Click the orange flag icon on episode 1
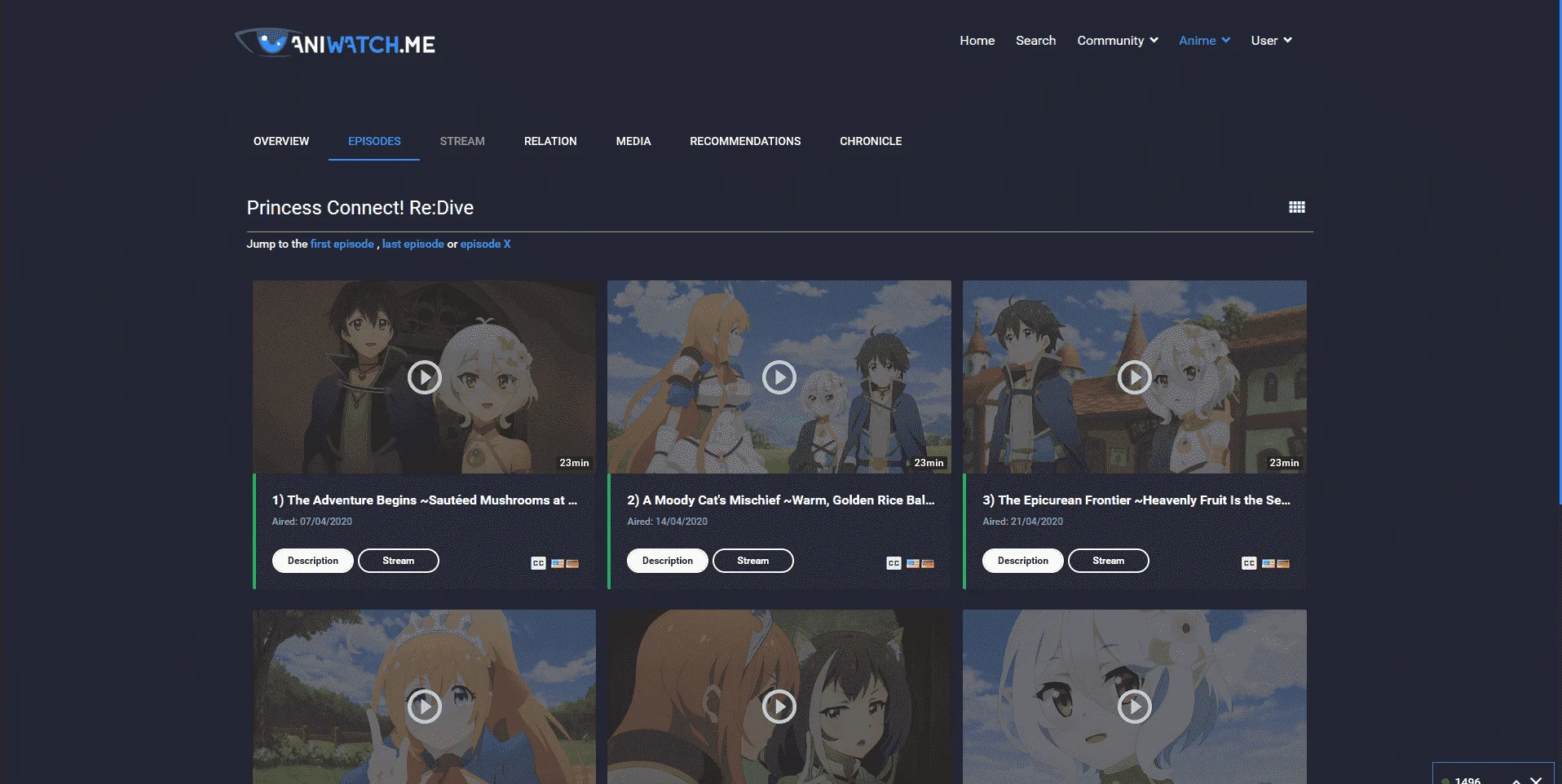1562x784 pixels. pyautogui.click(x=572, y=563)
